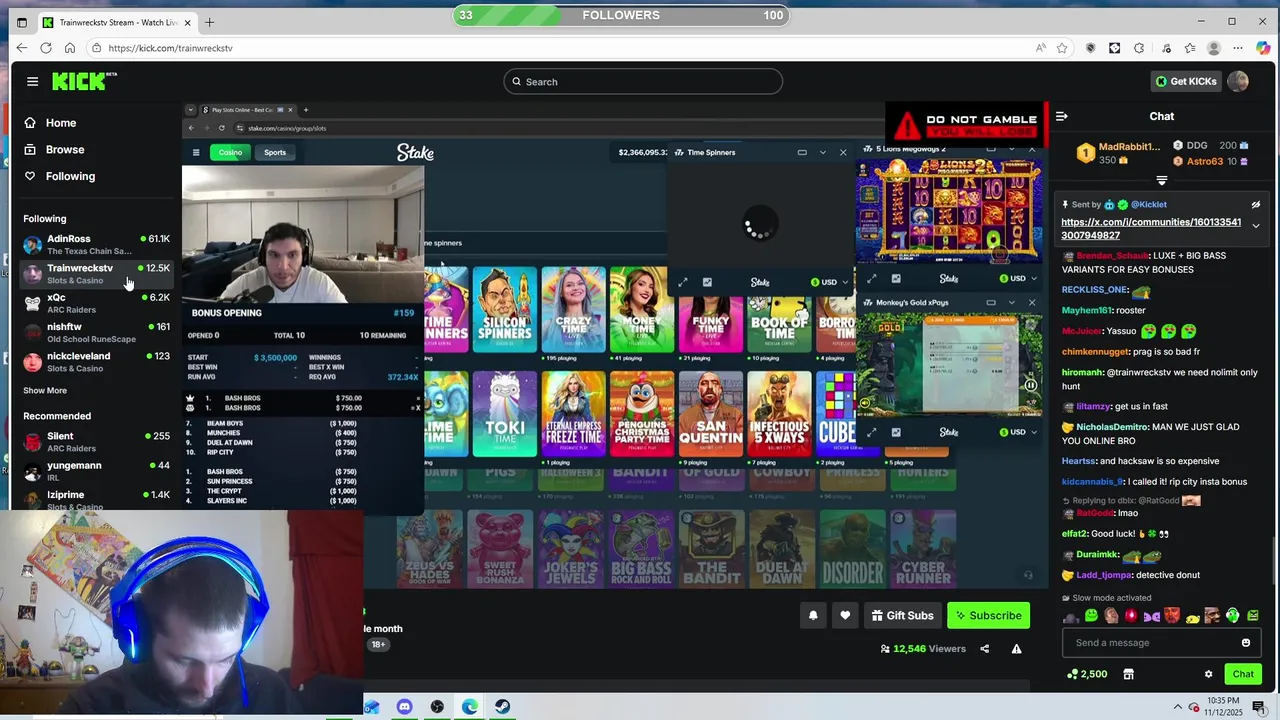Open browser extensions puzzle icon

[x=1139, y=48]
